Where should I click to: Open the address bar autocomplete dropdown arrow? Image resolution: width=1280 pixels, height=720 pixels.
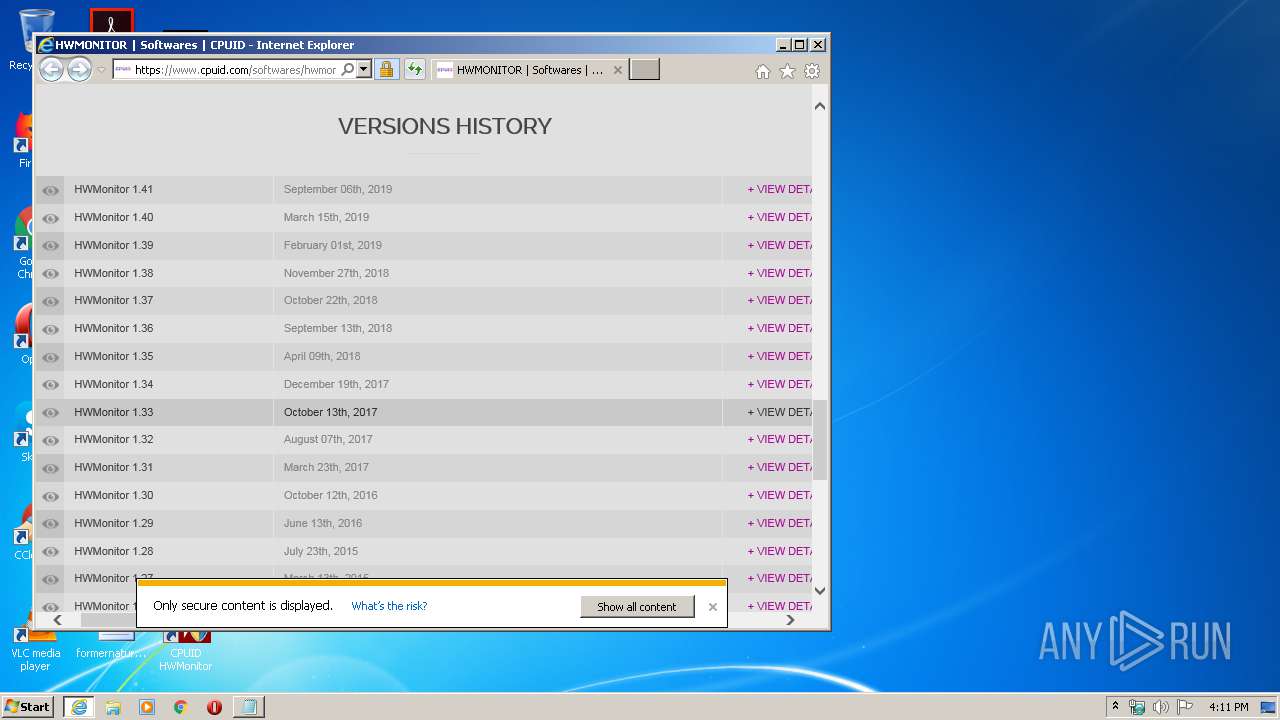364,70
